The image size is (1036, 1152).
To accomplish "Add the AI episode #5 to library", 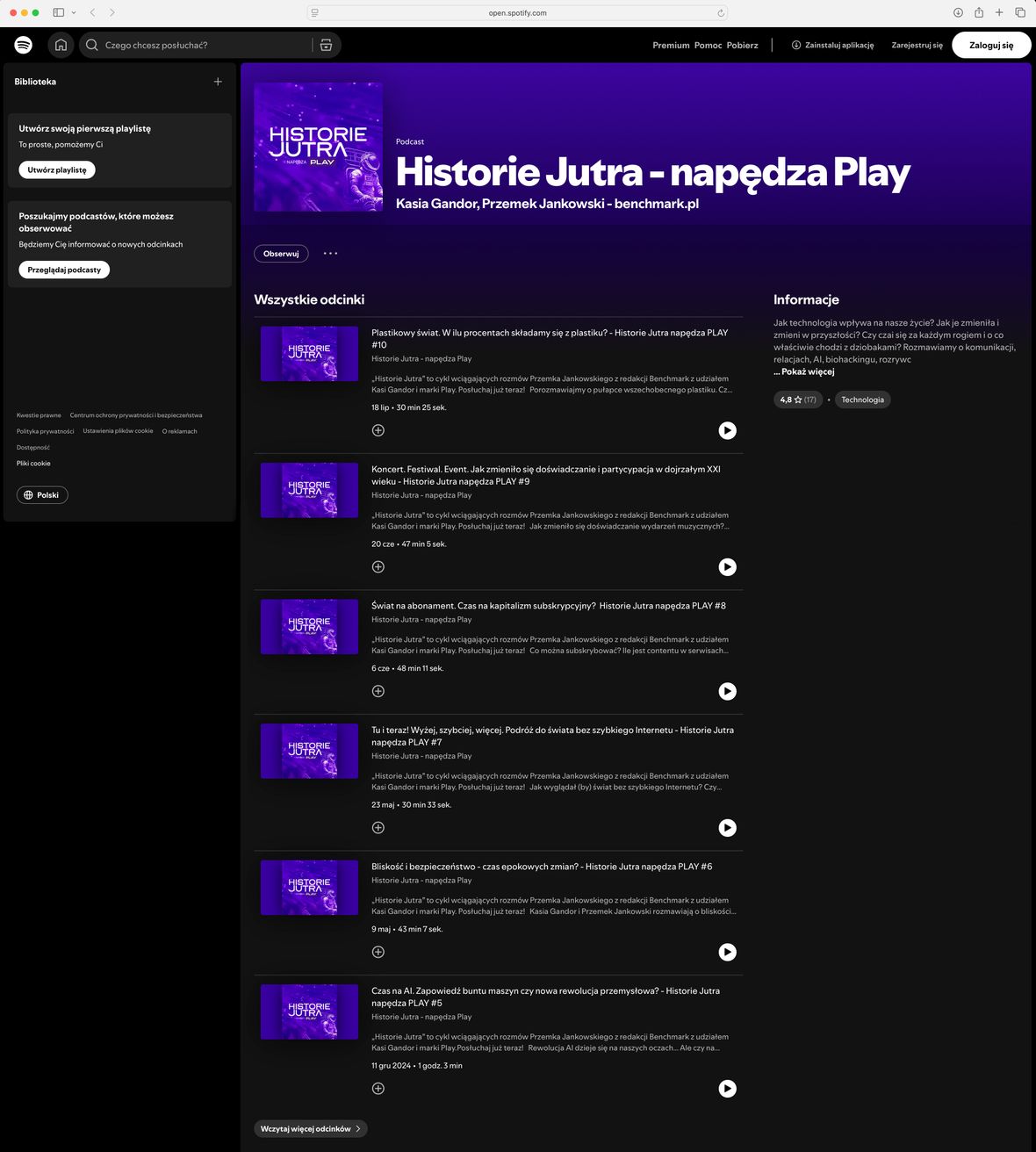I will coord(378,1089).
